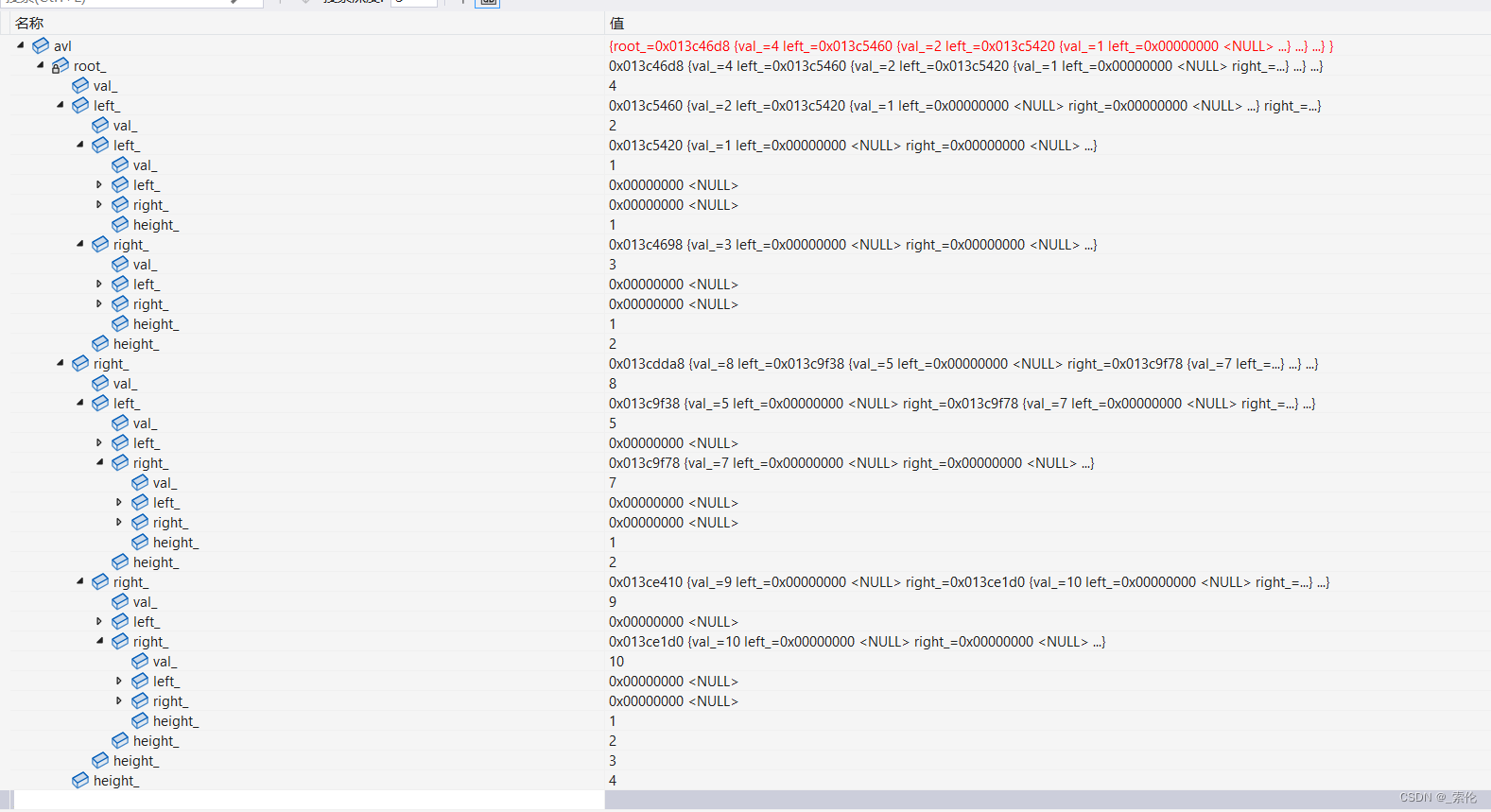Select the red avl value text

pos(971,46)
